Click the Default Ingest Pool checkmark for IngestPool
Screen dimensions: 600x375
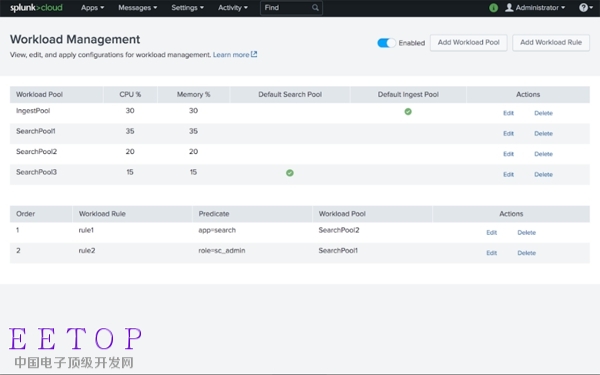tap(408, 112)
